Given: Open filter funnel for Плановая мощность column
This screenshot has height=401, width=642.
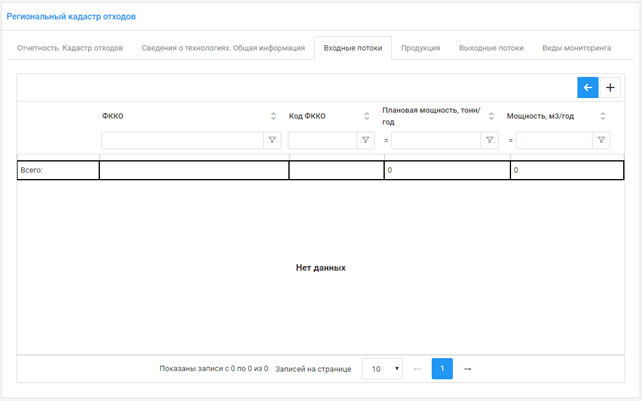Looking at the screenshot, I should [x=490, y=141].
